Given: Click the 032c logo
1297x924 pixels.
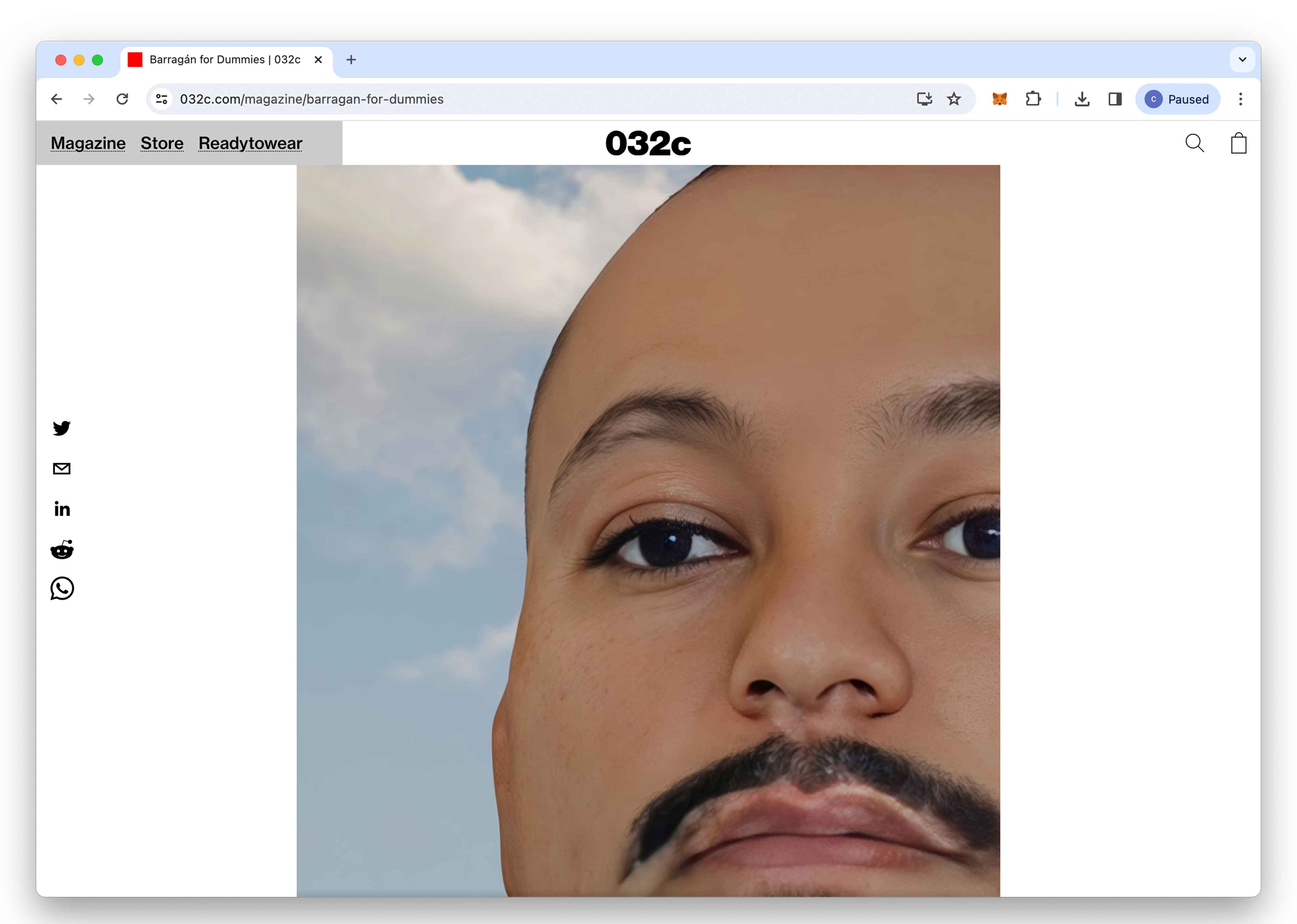Looking at the screenshot, I should pyautogui.click(x=648, y=143).
